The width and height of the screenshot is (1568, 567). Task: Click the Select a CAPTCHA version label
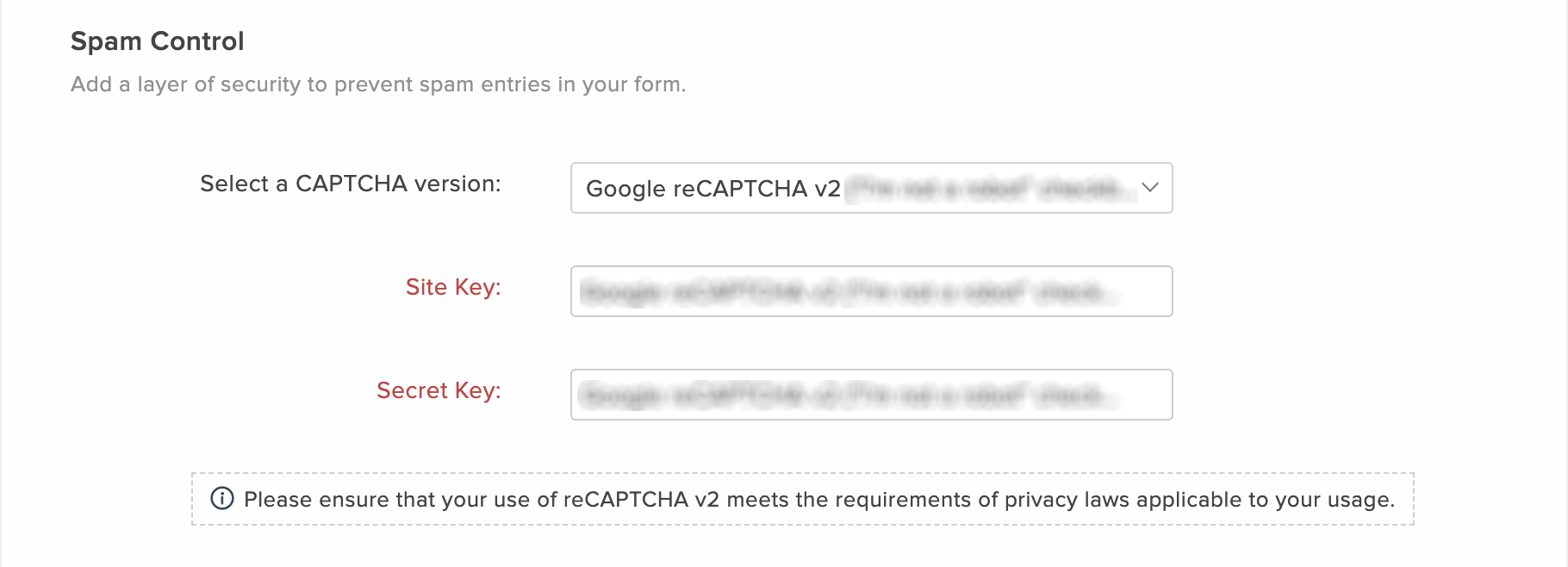coord(350,184)
